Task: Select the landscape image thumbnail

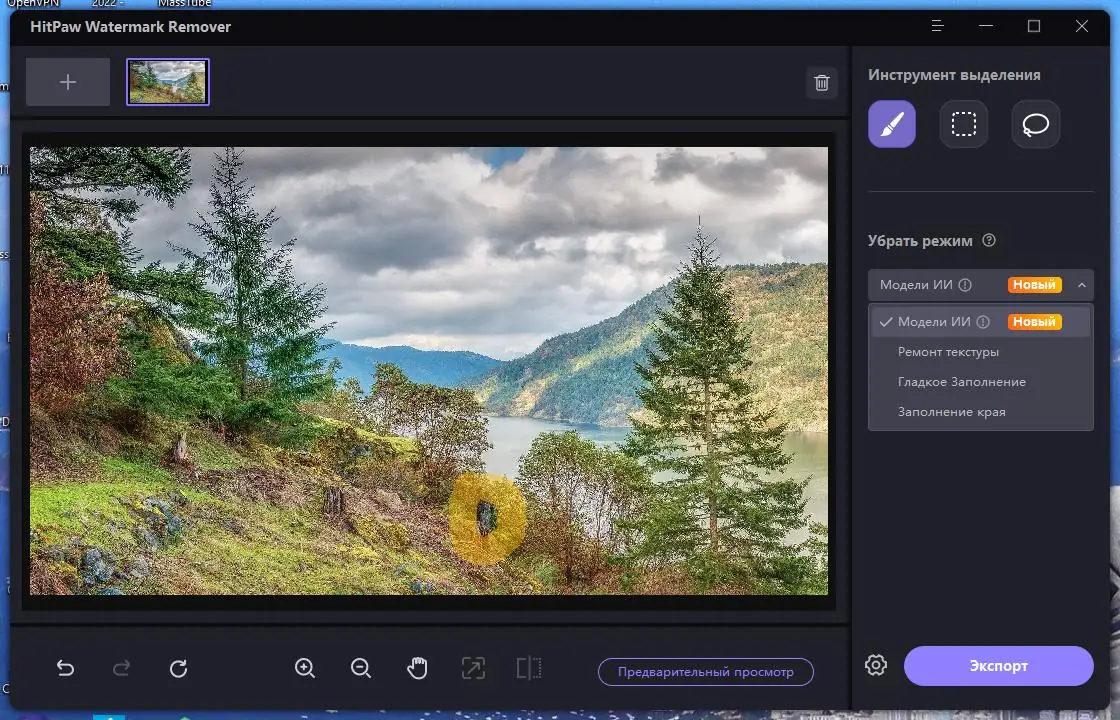Action: click(x=167, y=83)
